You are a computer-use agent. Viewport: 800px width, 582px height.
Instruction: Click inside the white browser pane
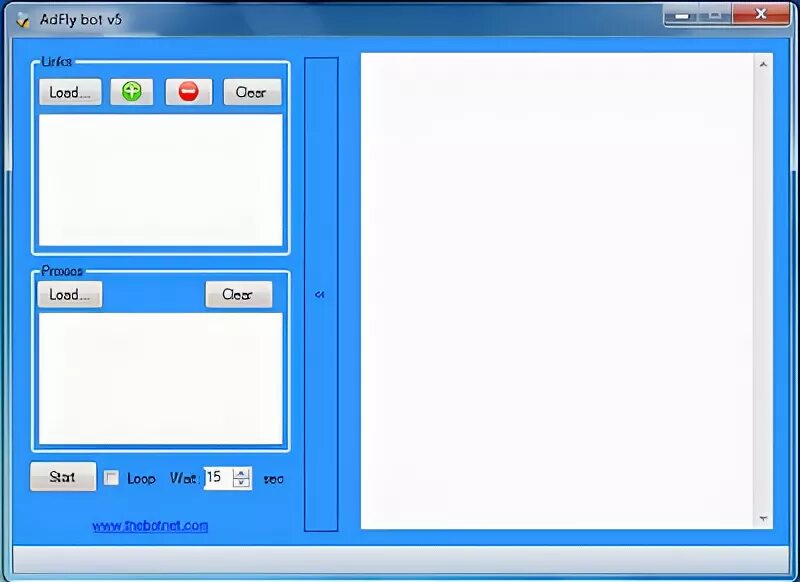pyautogui.click(x=557, y=291)
